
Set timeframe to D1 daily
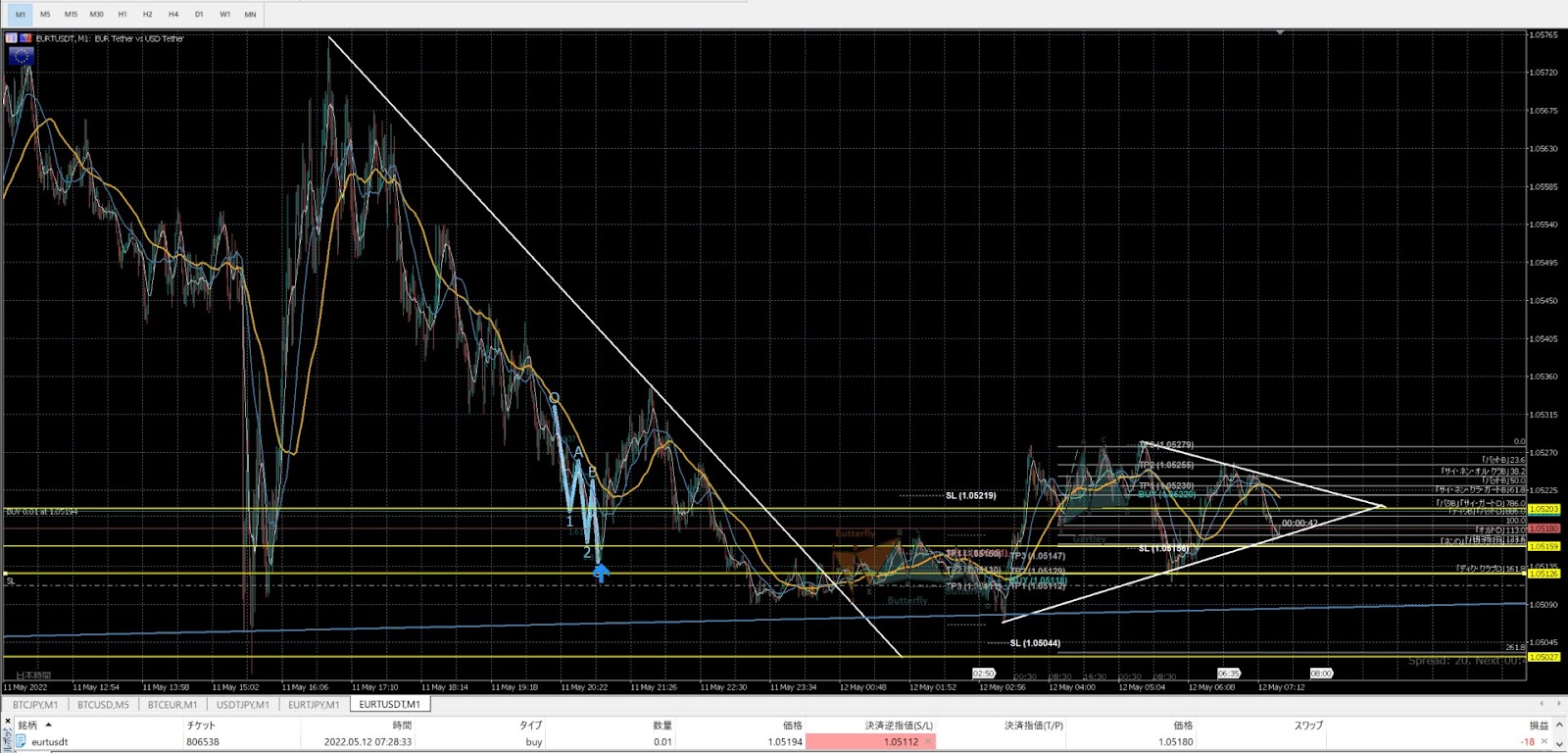coord(199,15)
